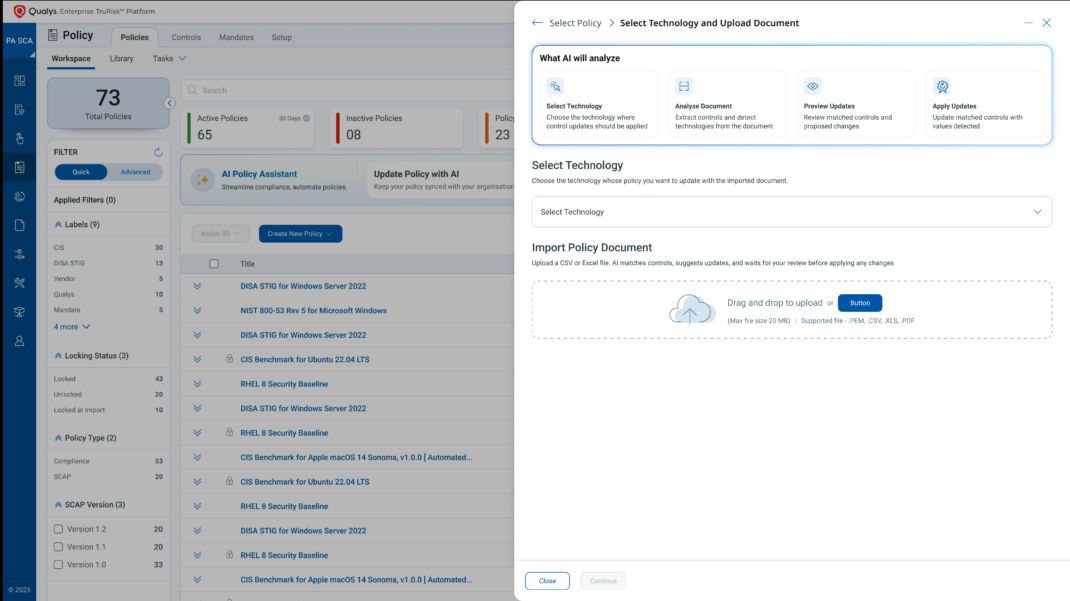The image size is (1070, 601).
Task: Click the 30 Days info icon
Action: pyautogui.click(x=306, y=118)
